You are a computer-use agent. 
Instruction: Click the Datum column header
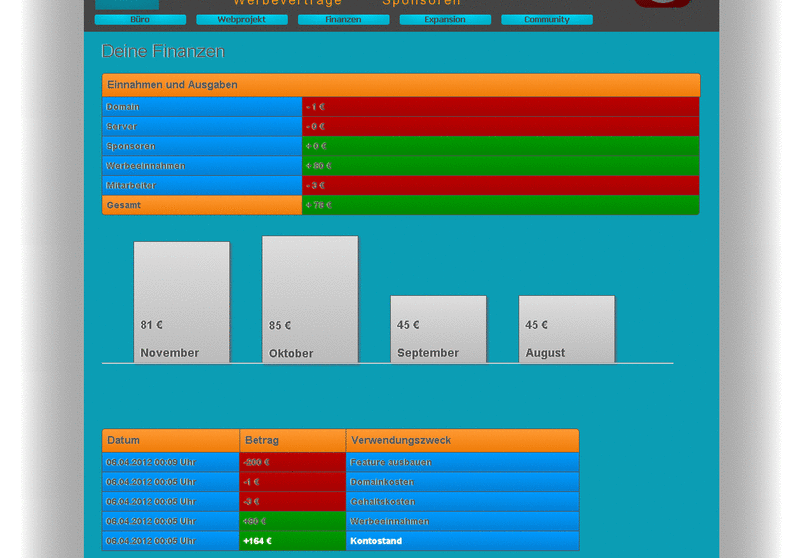(171, 440)
